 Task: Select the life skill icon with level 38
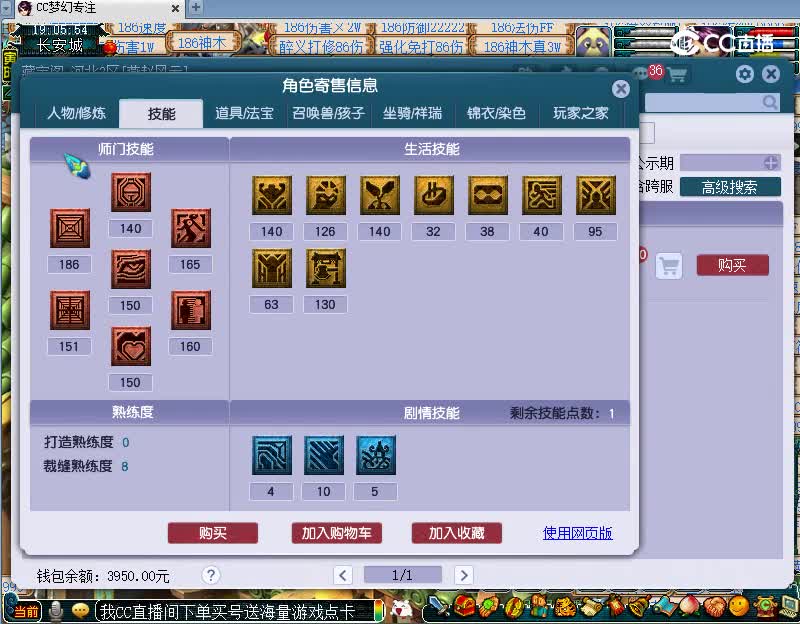coord(488,195)
